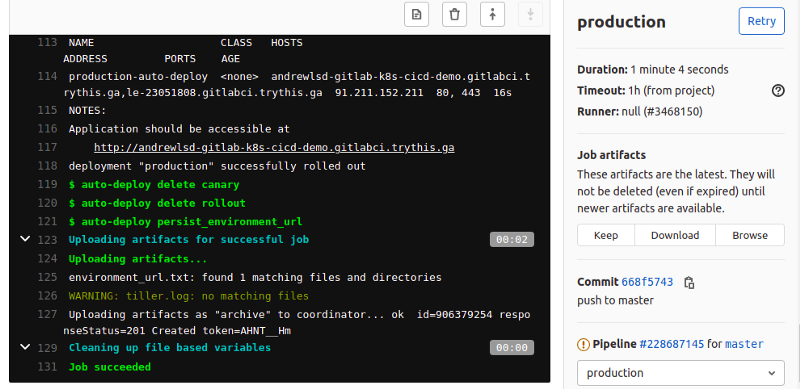The width and height of the screenshot is (800, 389).
Task: Select the tiller.log warning line
Action: coord(189,296)
